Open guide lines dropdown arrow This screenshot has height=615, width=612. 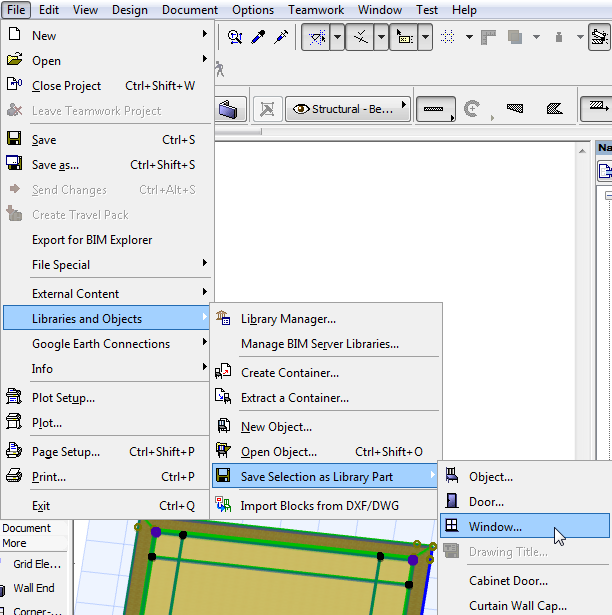(x=337, y=37)
